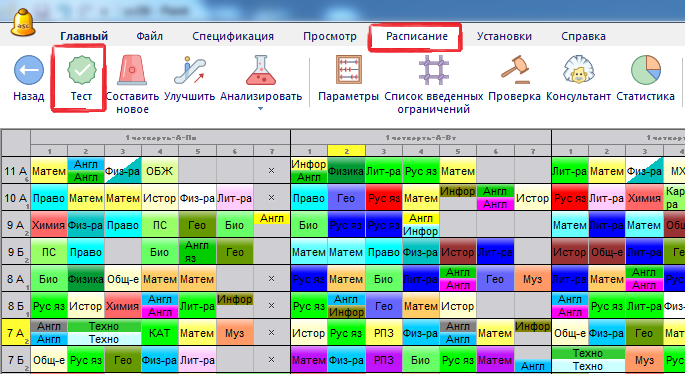Select highlighted period 2 column header on Tuesday
Screen dimensions: 685x374
(x=346, y=151)
